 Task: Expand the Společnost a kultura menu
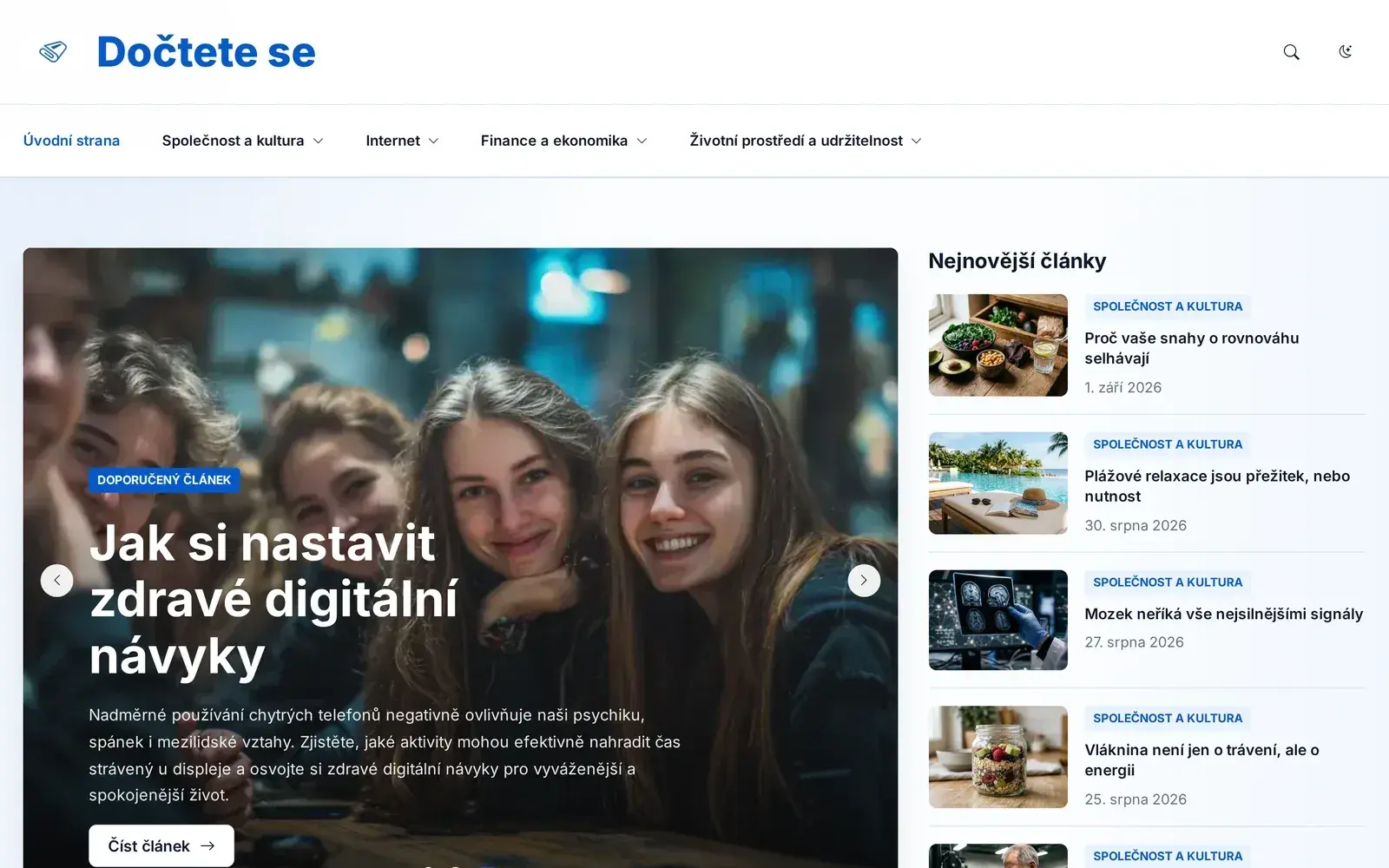[242, 141]
